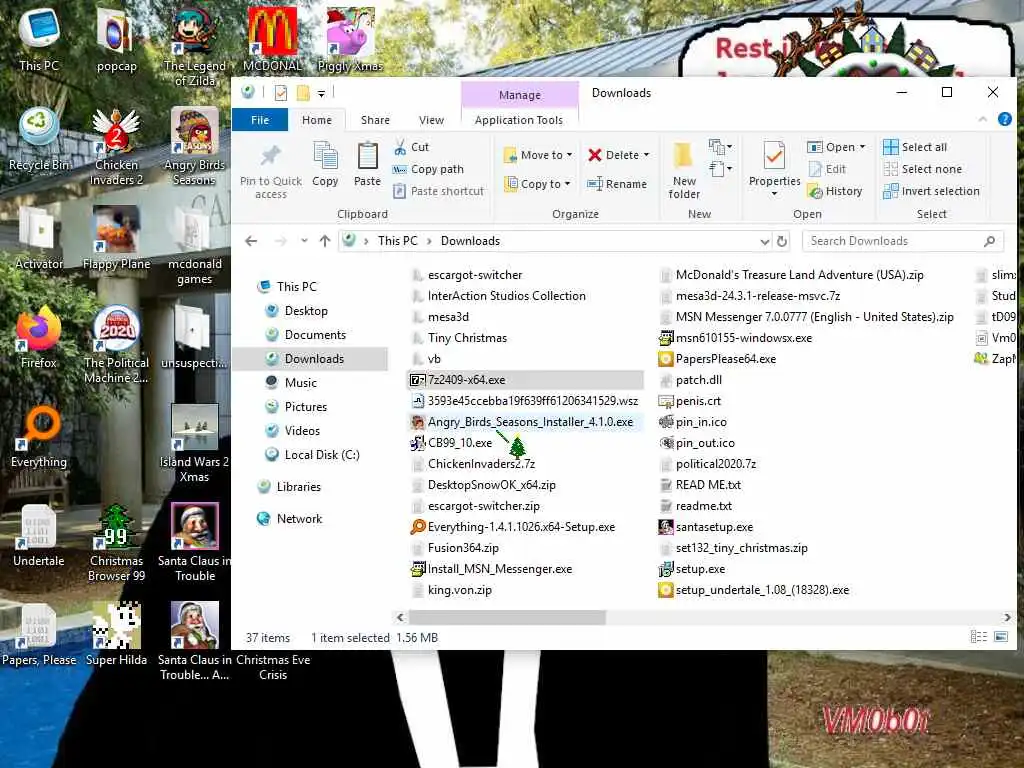Open the Angry Birds Seasons desktop icon

coord(195,146)
